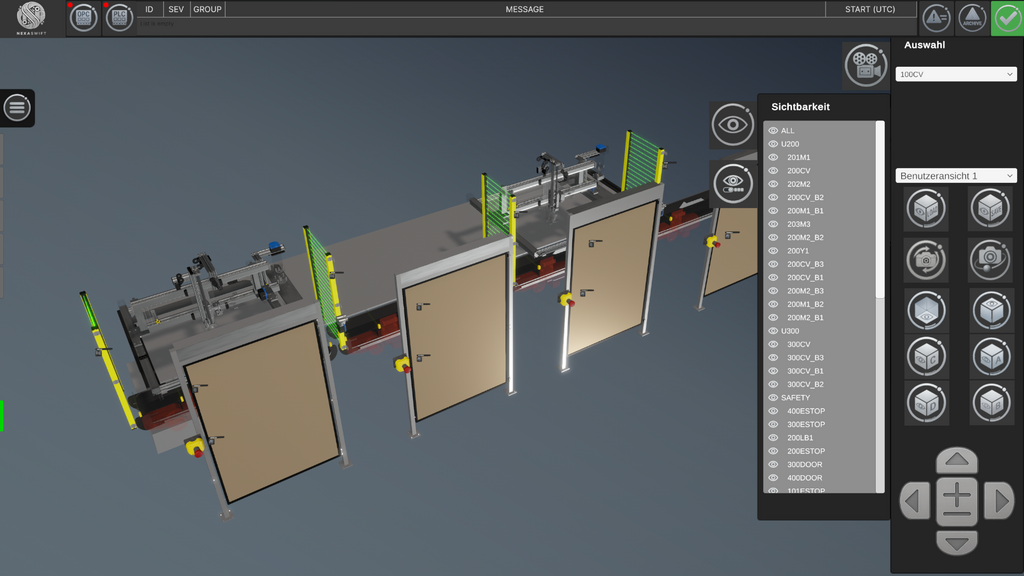Click the eye with options icon
Viewport: 1024px width, 576px height.
pyautogui.click(x=732, y=184)
